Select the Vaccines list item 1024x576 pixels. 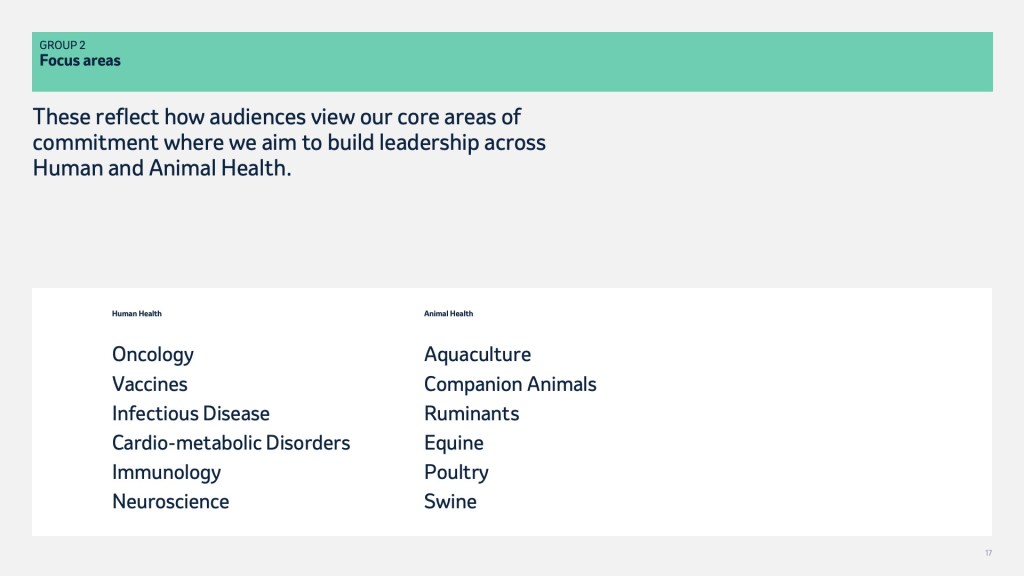[150, 384]
